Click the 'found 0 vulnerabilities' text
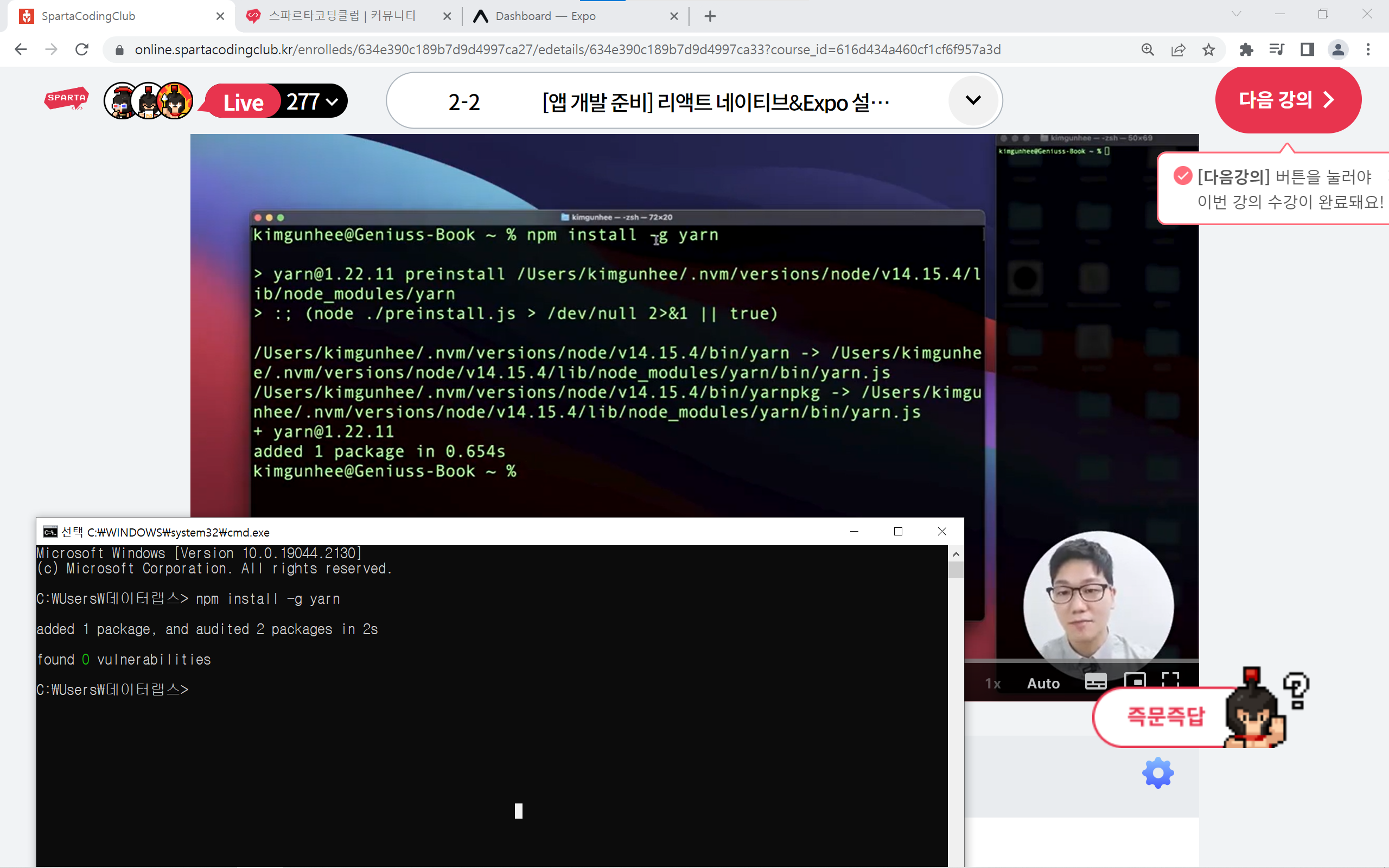This screenshot has height=868, width=1389. click(123, 660)
